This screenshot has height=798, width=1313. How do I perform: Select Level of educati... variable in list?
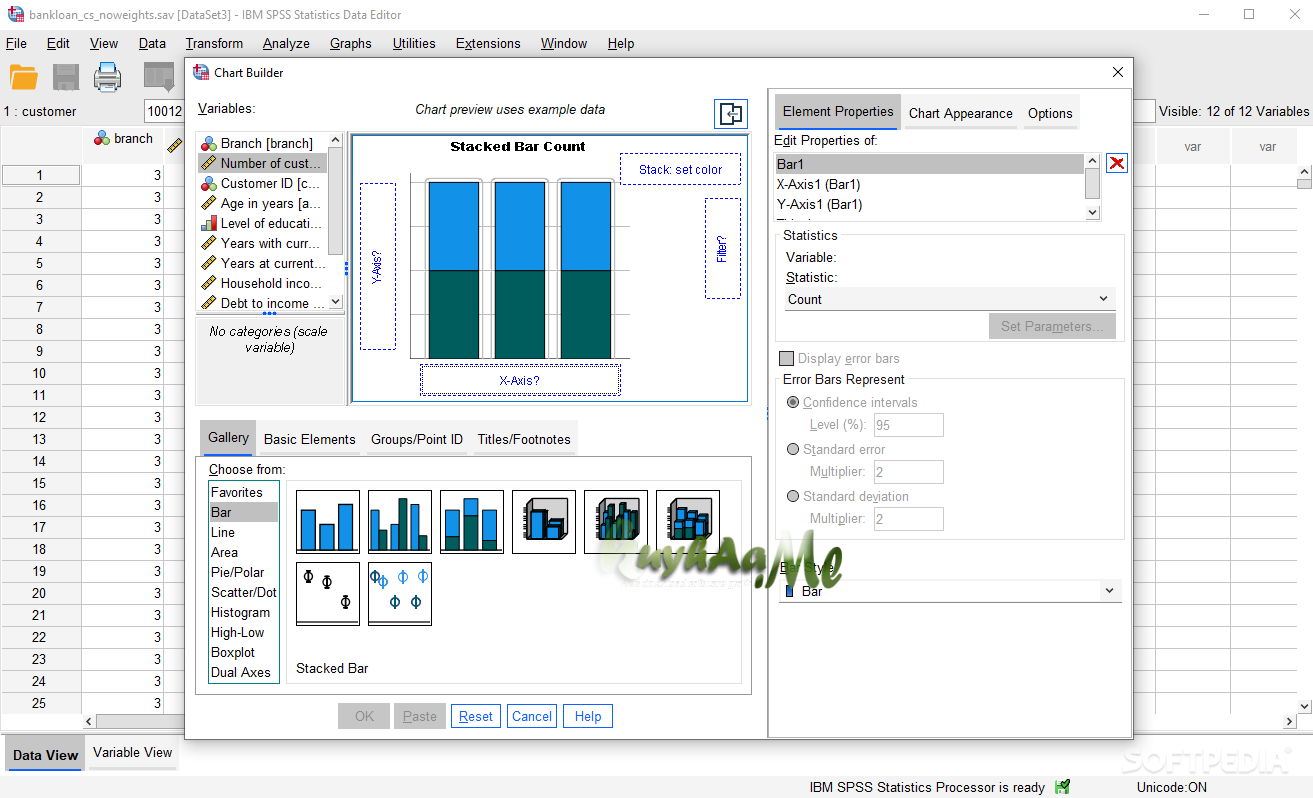click(261, 223)
